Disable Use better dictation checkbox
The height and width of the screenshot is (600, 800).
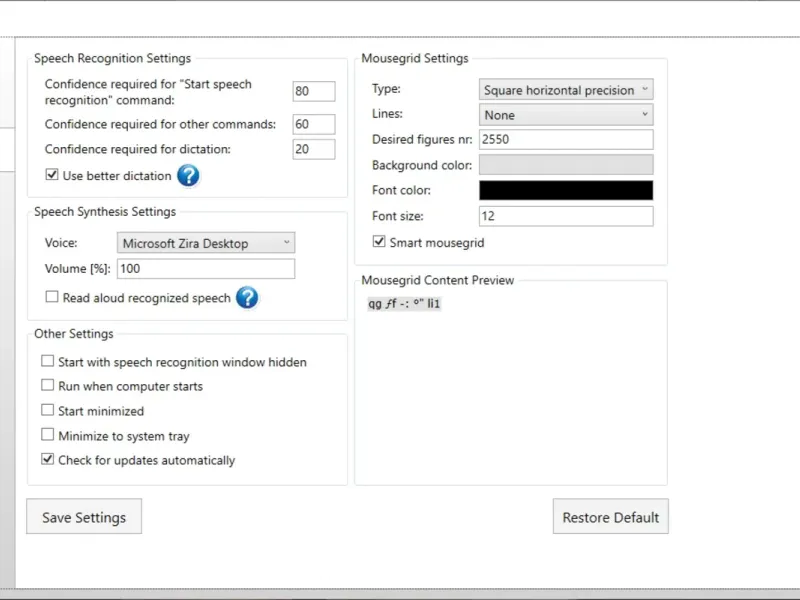[52, 176]
